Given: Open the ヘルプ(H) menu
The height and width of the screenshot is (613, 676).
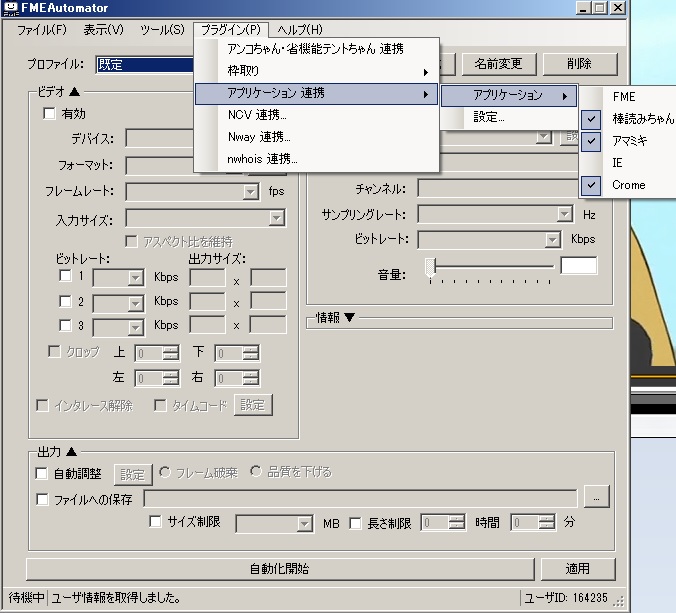Looking at the screenshot, I should 300,30.
